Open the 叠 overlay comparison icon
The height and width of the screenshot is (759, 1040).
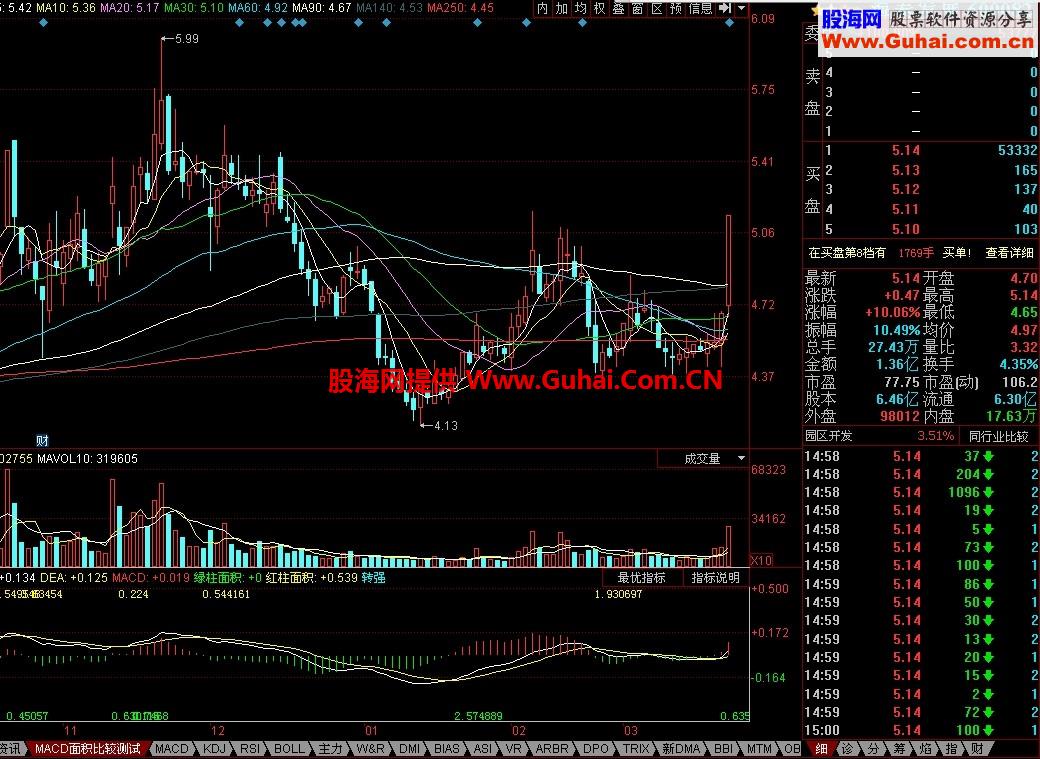616,8
